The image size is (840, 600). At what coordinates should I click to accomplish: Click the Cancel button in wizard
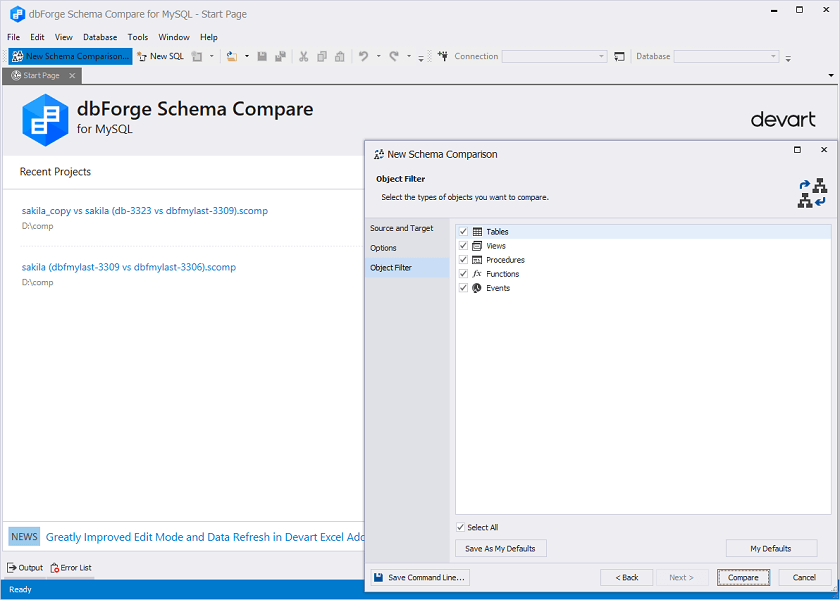point(804,578)
